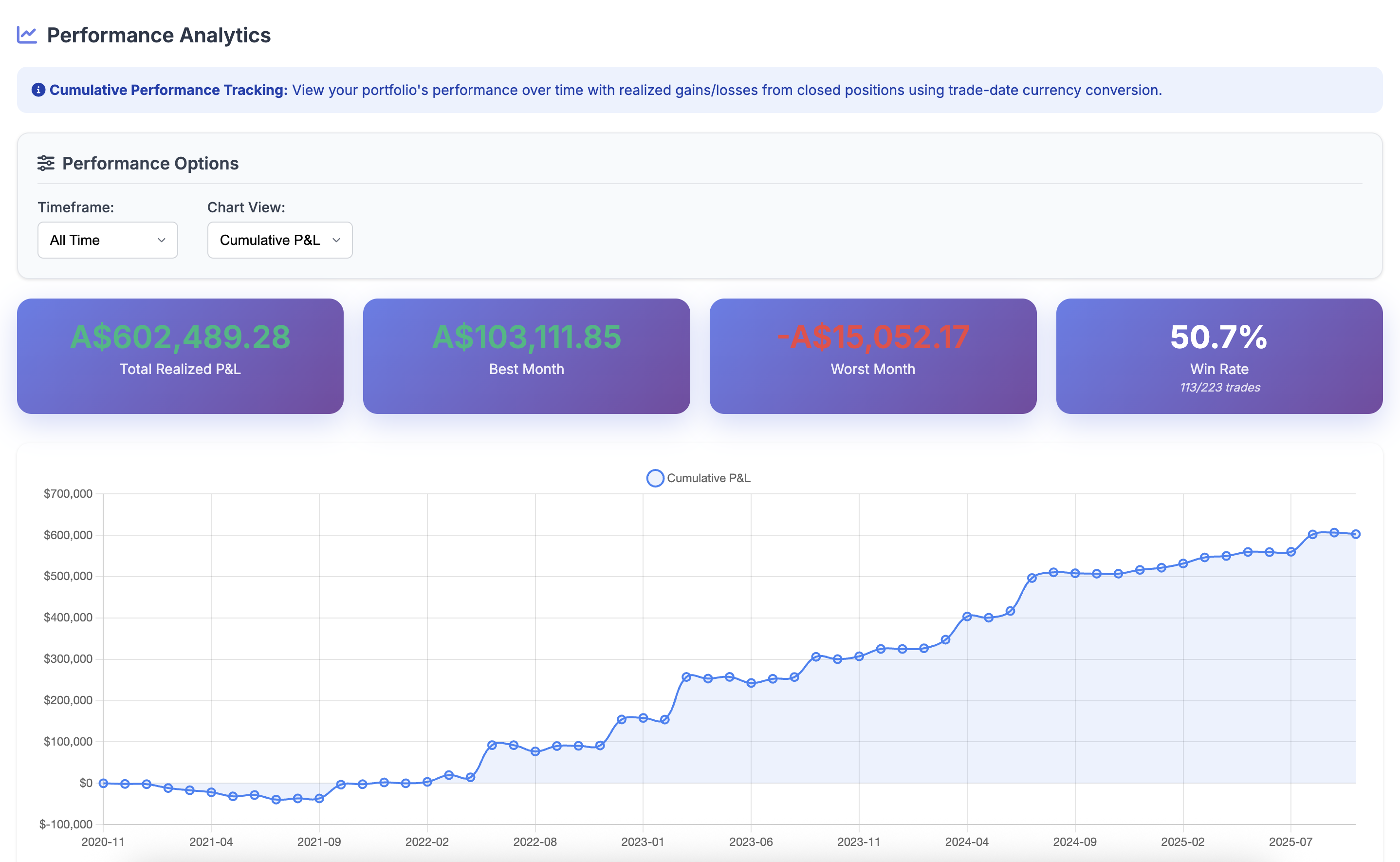The height and width of the screenshot is (862, 1400).
Task: Toggle the Win Rate card highlight
Action: [1219, 357]
